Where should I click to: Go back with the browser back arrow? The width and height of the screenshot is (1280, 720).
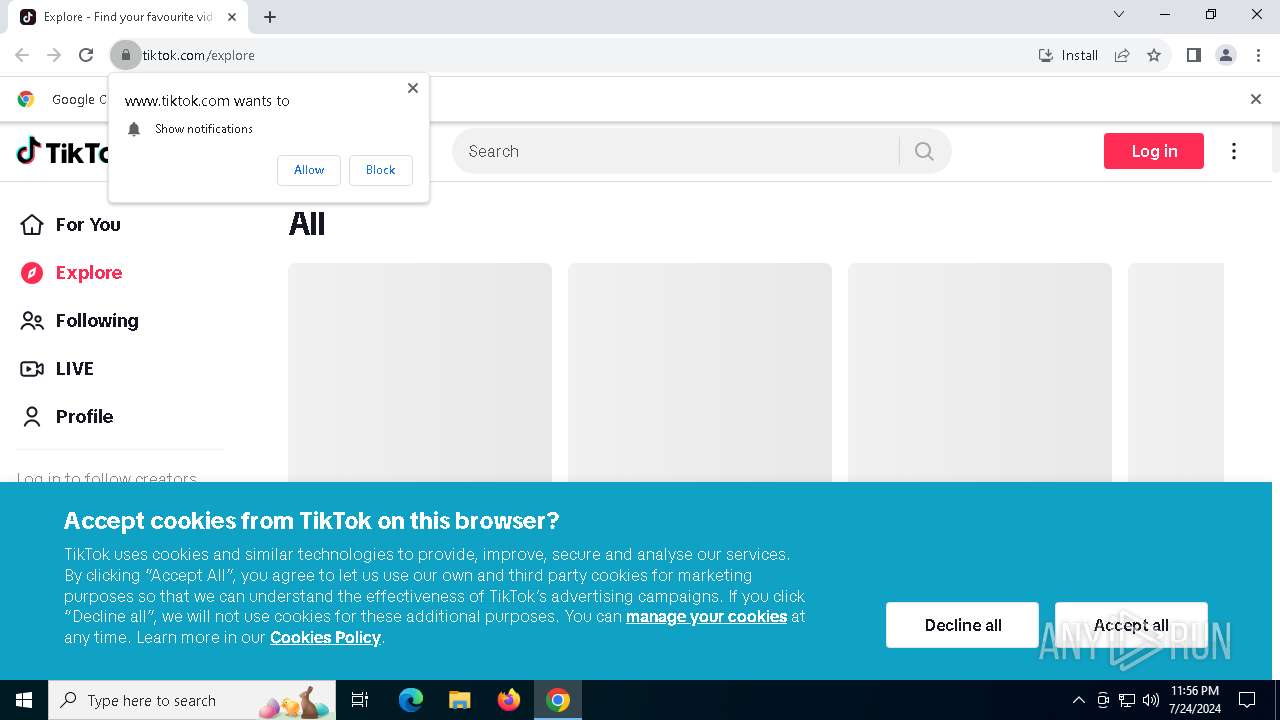pos(22,55)
